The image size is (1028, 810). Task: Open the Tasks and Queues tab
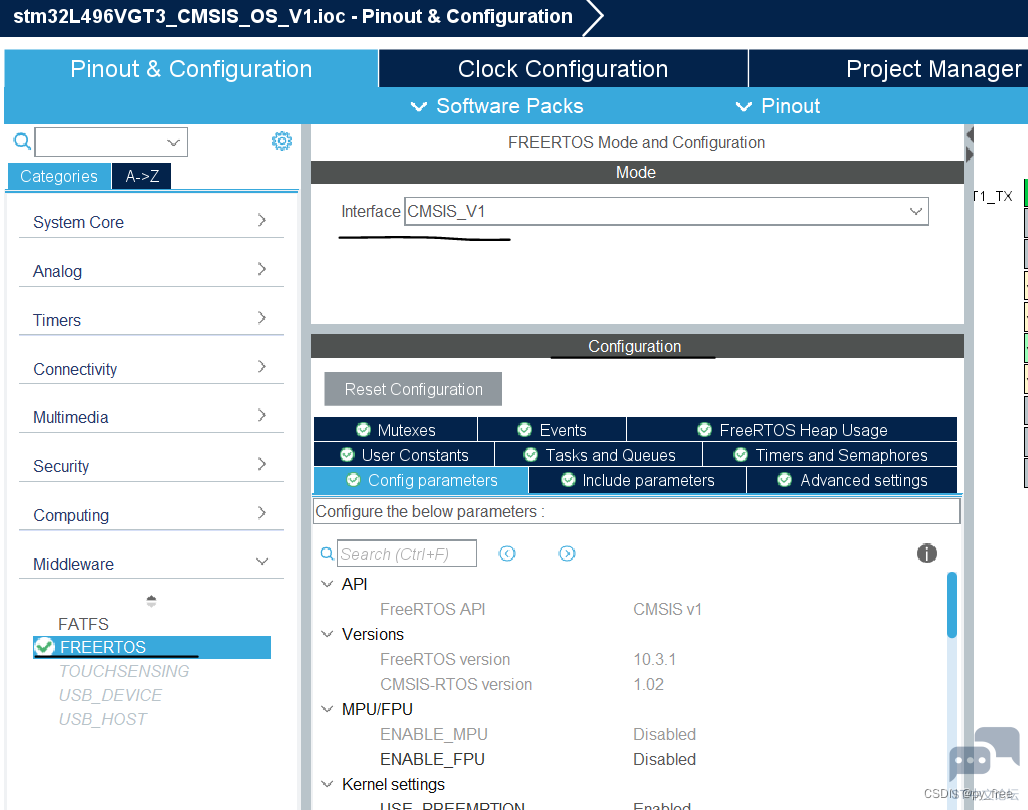coord(599,455)
